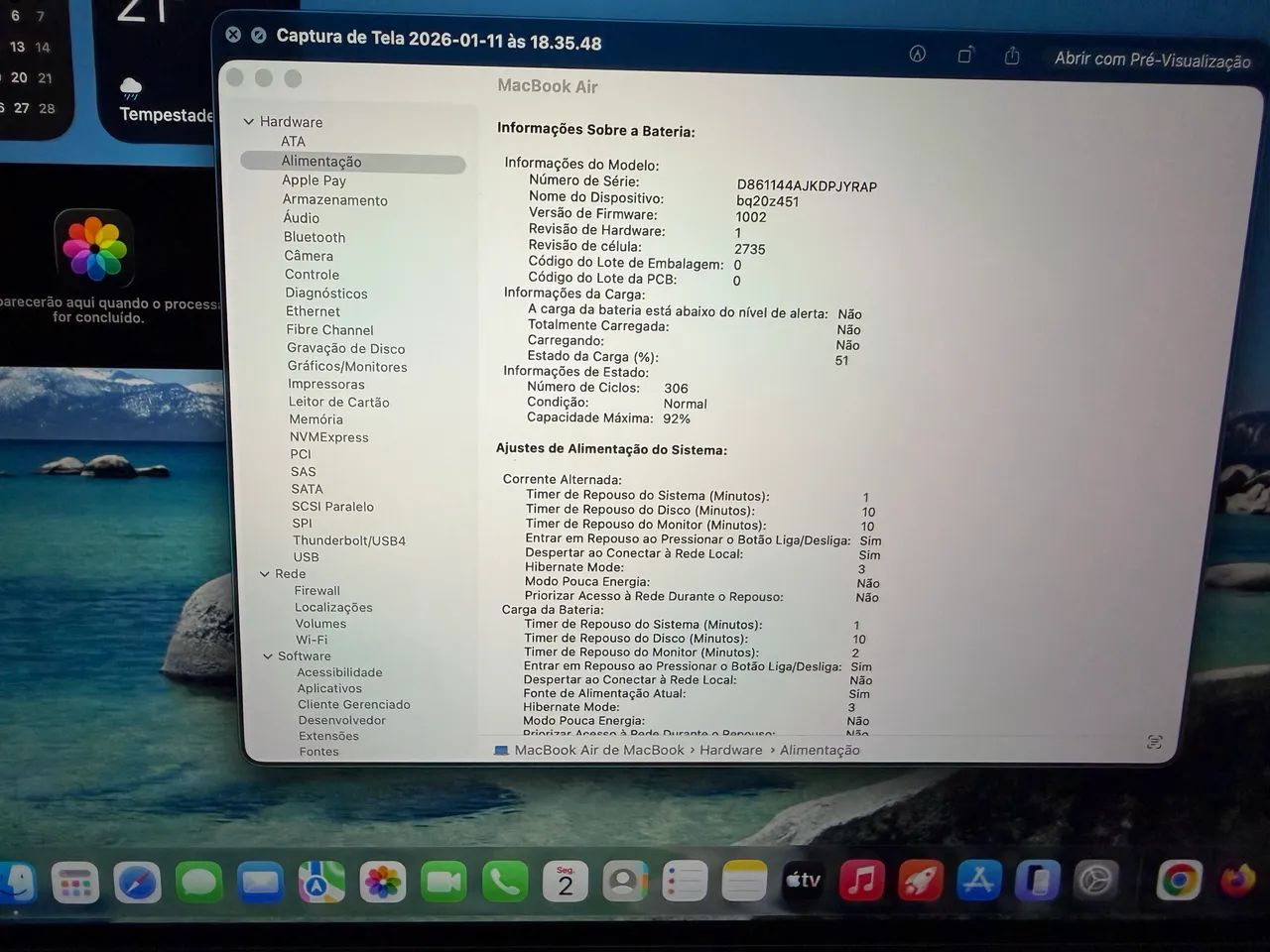The height and width of the screenshot is (952, 1270).
Task: Click the text-reveal icon in the window's bottom-right corner
Action: 1154,741
